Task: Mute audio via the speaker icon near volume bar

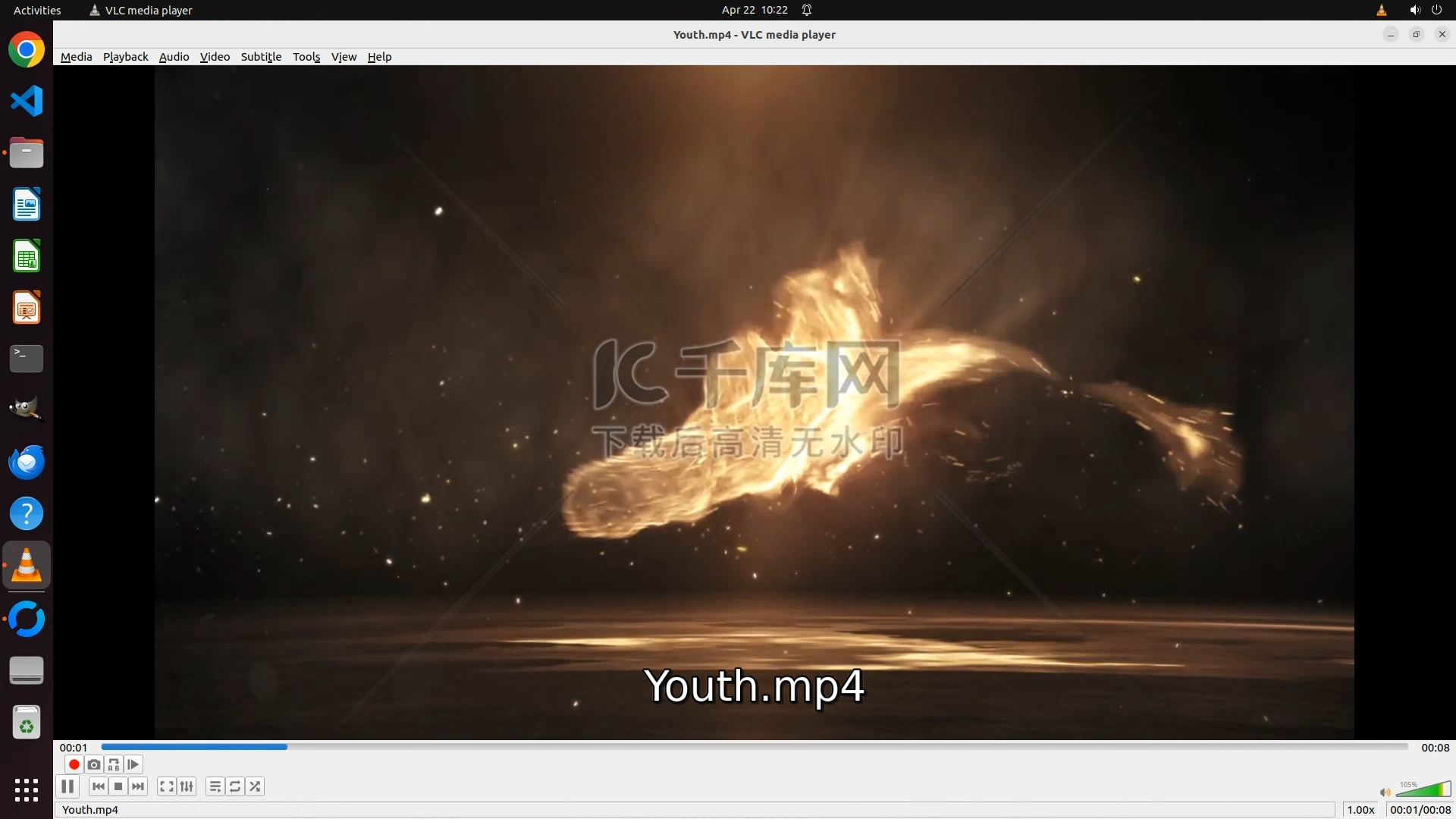Action: click(x=1385, y=792)
